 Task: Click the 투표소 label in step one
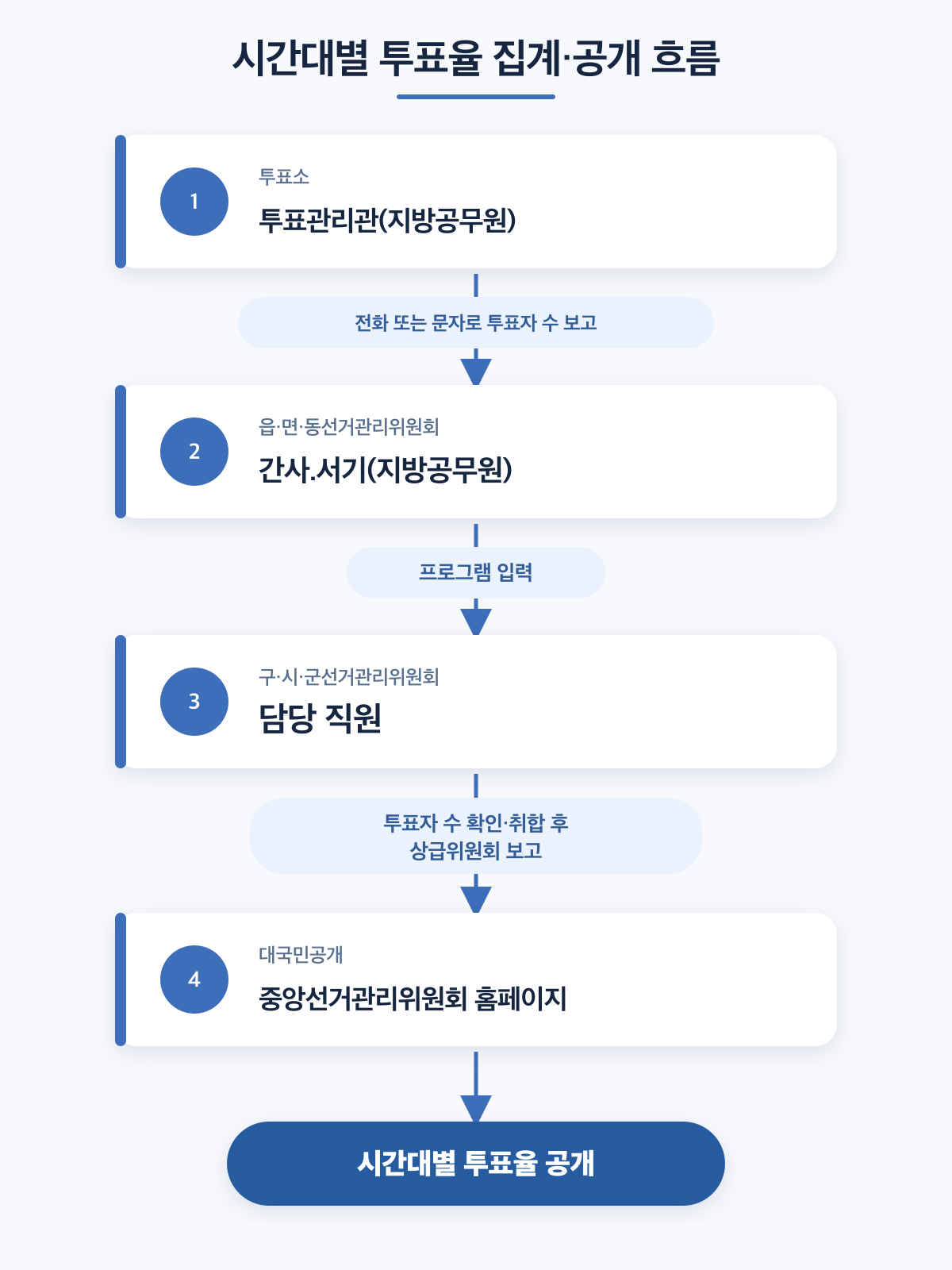[x=284, y=177]
